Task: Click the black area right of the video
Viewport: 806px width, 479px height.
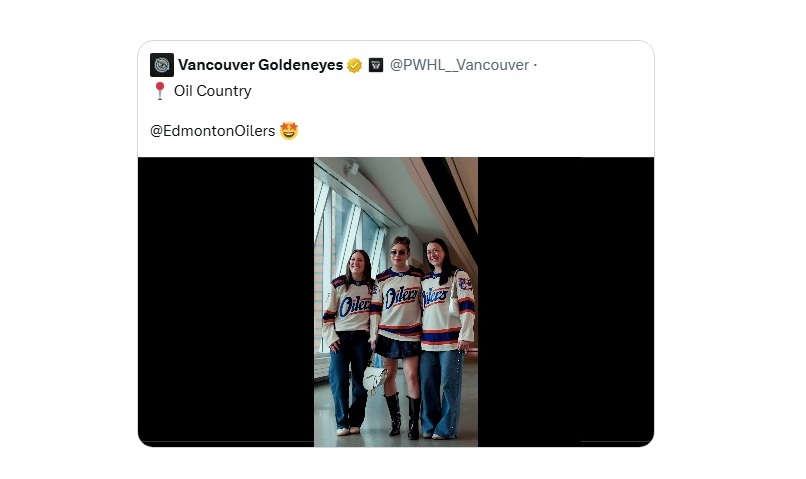Action: pos(565,301)
